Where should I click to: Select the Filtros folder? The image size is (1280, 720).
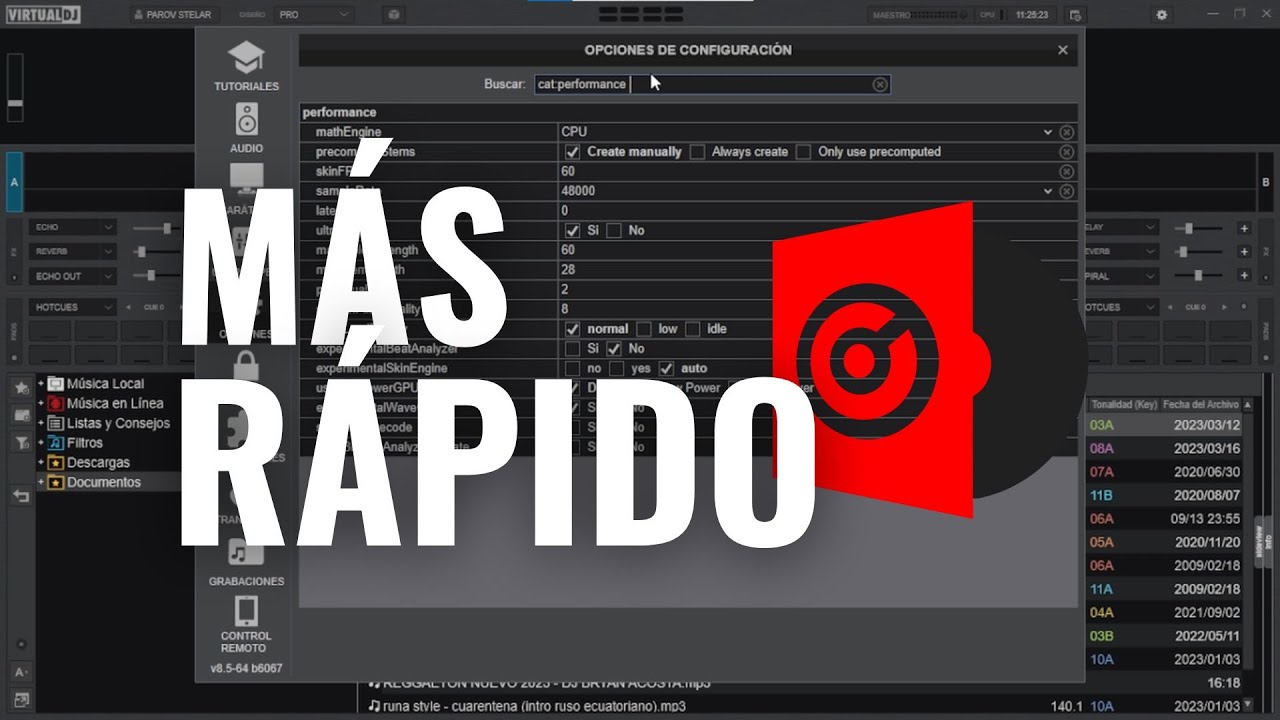(x=85, y=443)
